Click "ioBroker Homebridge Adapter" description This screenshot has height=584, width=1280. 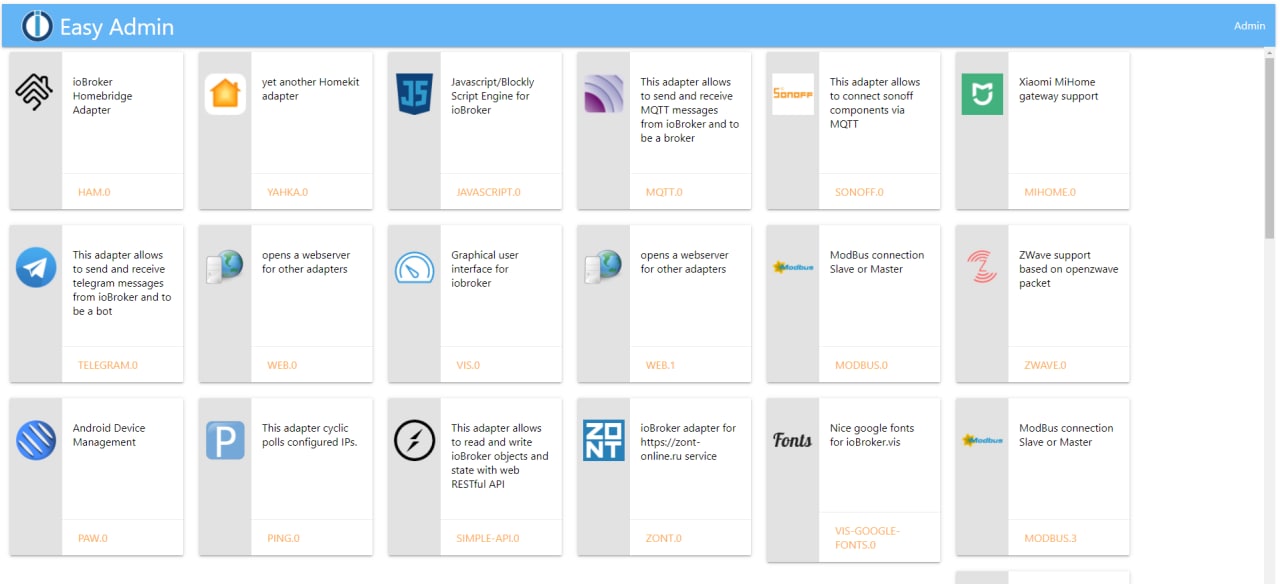coord(102,96)
